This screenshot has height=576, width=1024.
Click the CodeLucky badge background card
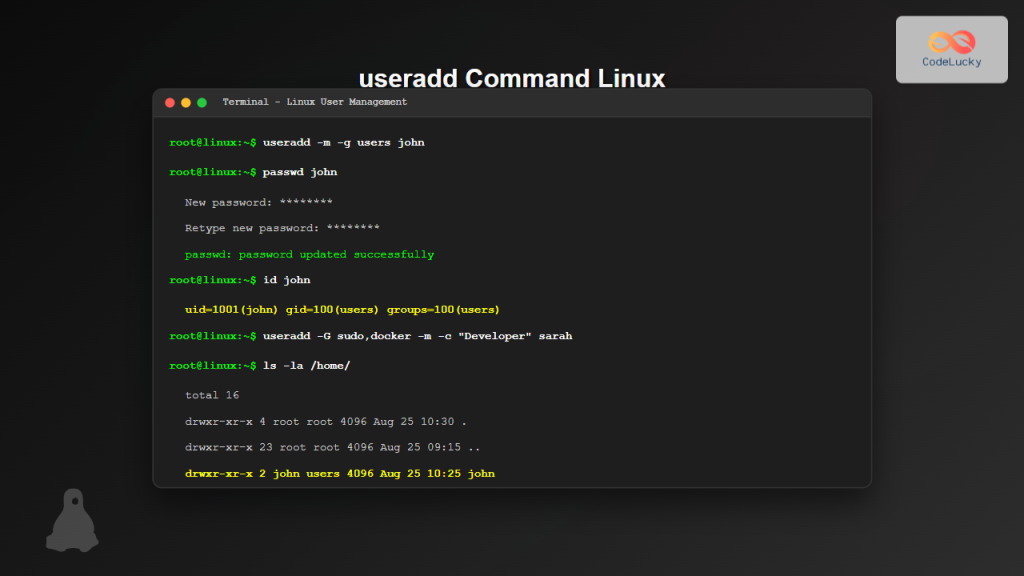[x=951, y=48]
